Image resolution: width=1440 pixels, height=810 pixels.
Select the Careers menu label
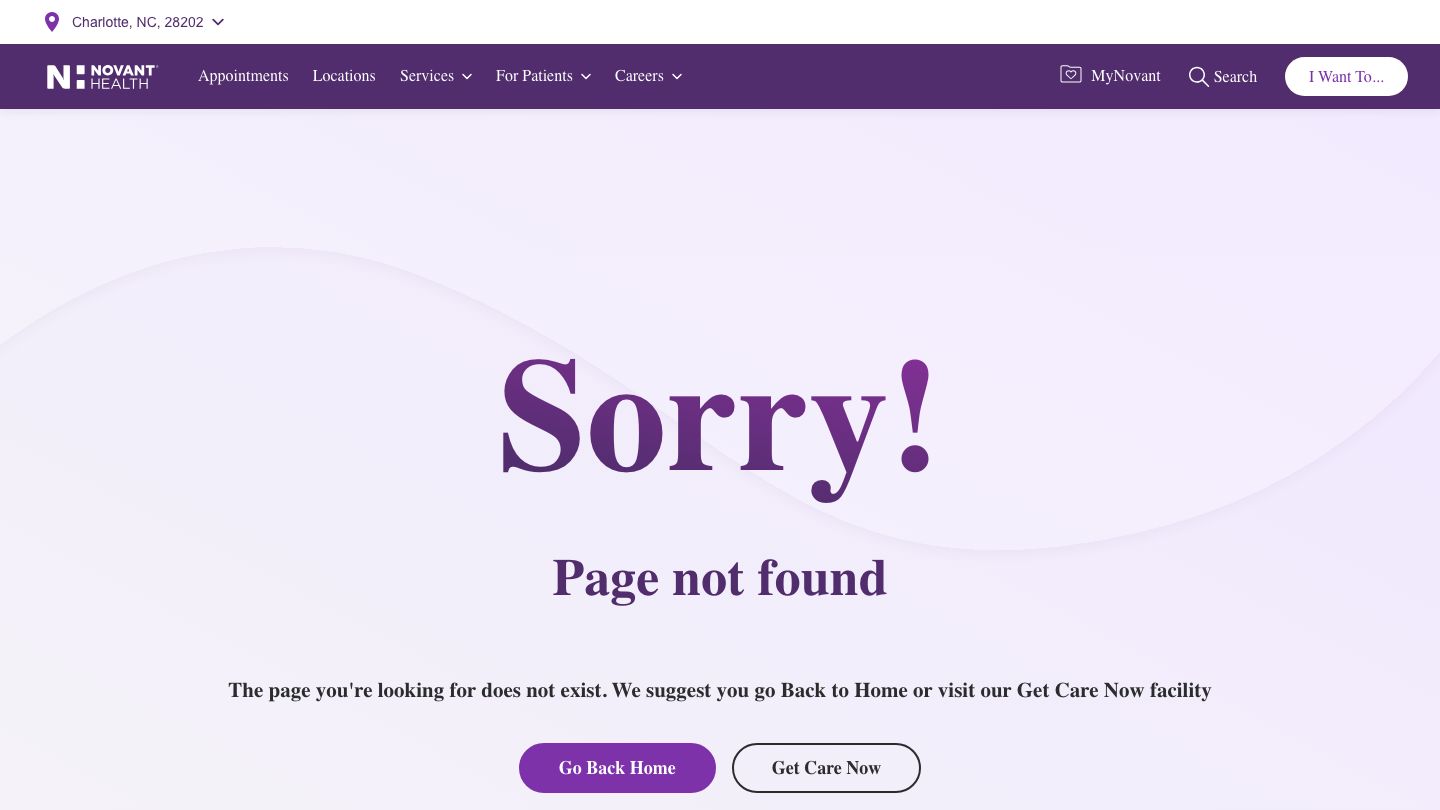(639, 76)
